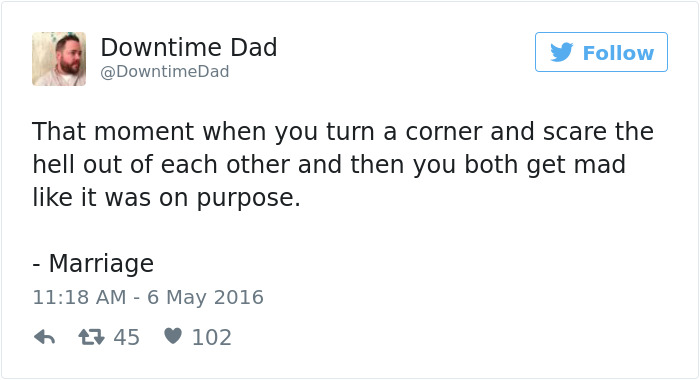Open the 11:18 AM - 6 May 2016 timestamp
This screenshot has height=380, width=700.
tap(148, 297)
